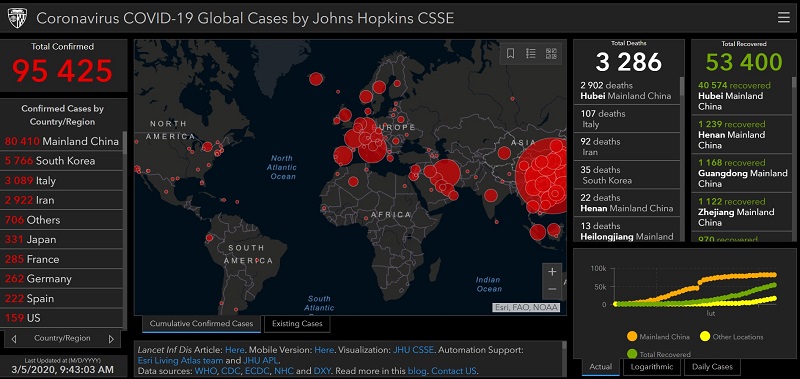Click previous arrow beside Country/Region
800x379 pixels.
pyautogui.click(x=14, y=339)
